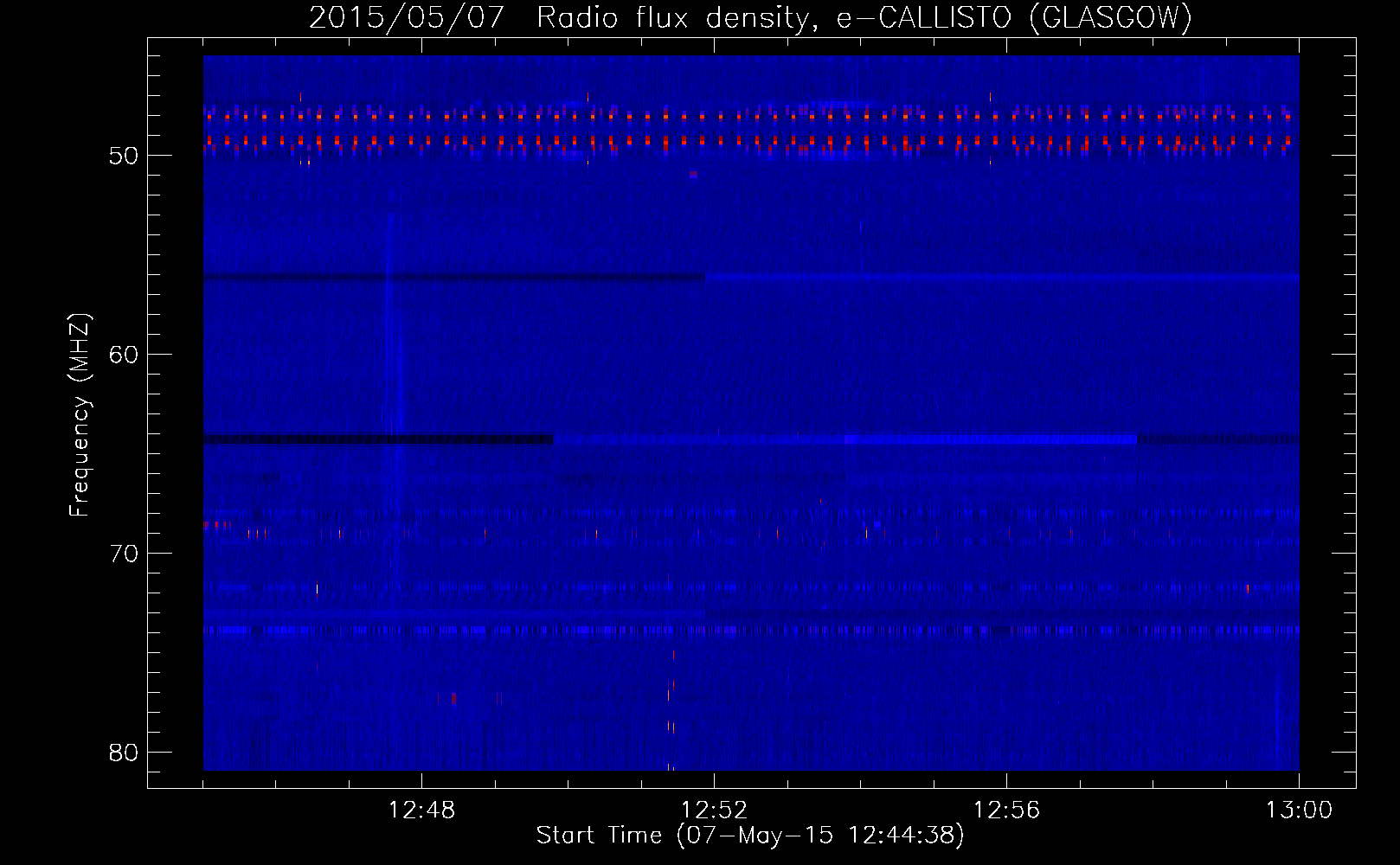Click the 12:56 time tick label
The width and height of the screenshot is (1400, 865).
(x=1006, y=811)
